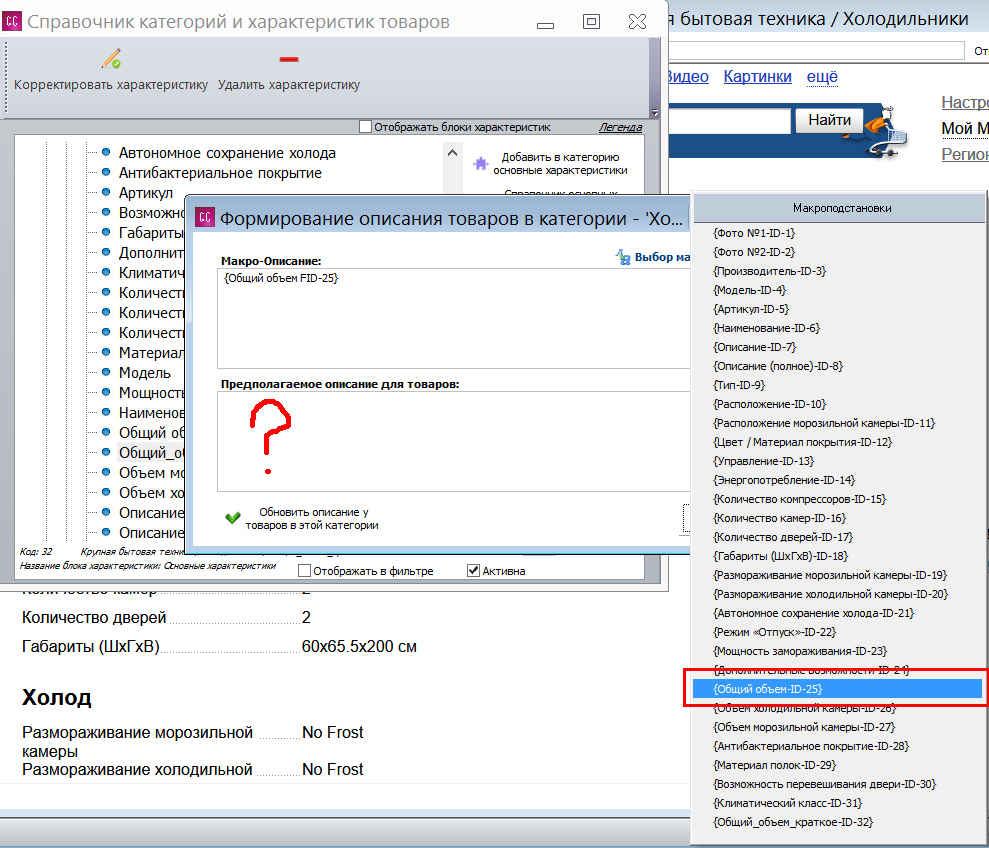The height and width of the screenshot is (848, 989).
Task: Click the shopping cart icon in the browser
Action: (x=888, y=132)
